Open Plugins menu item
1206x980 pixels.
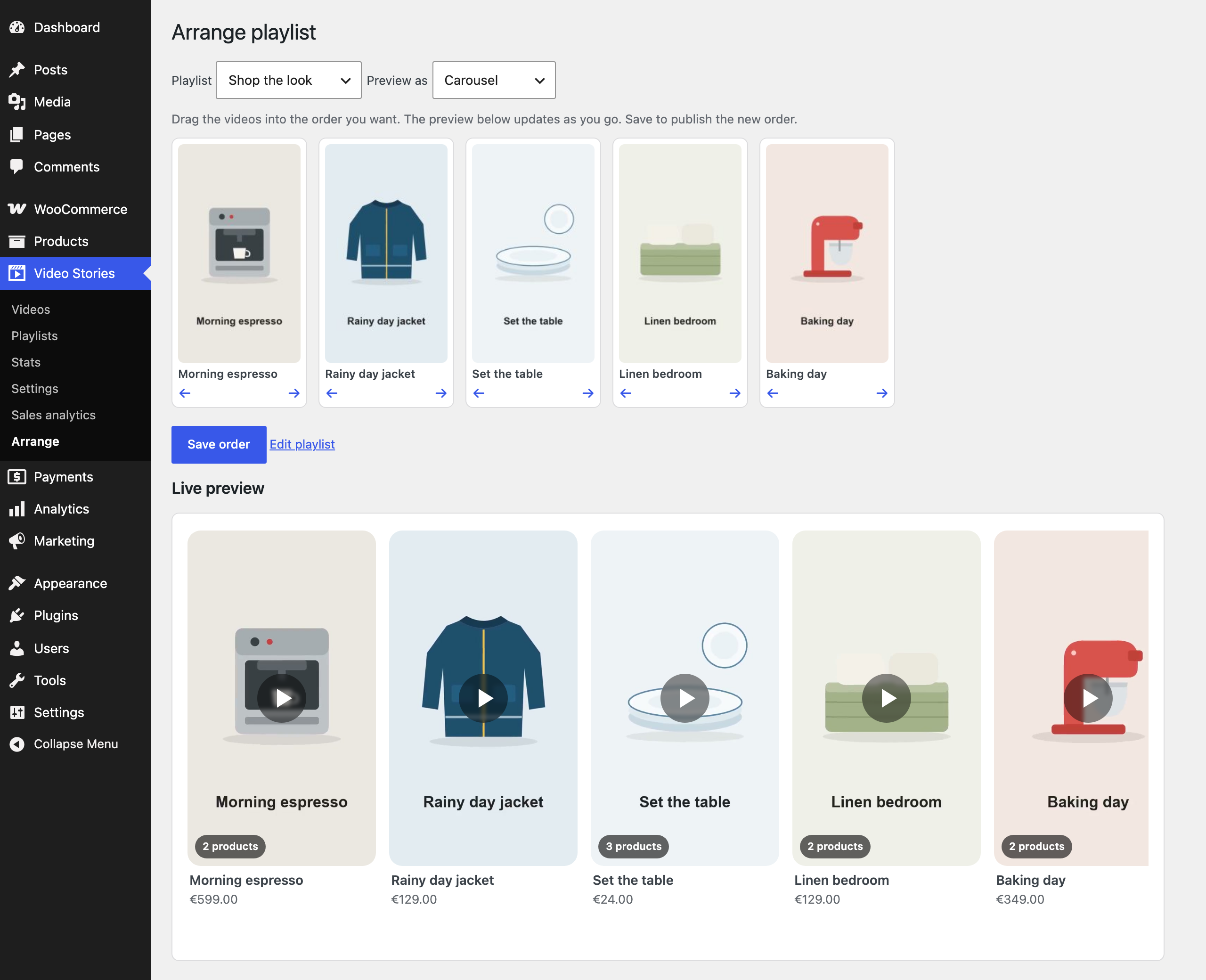[75, 615]
